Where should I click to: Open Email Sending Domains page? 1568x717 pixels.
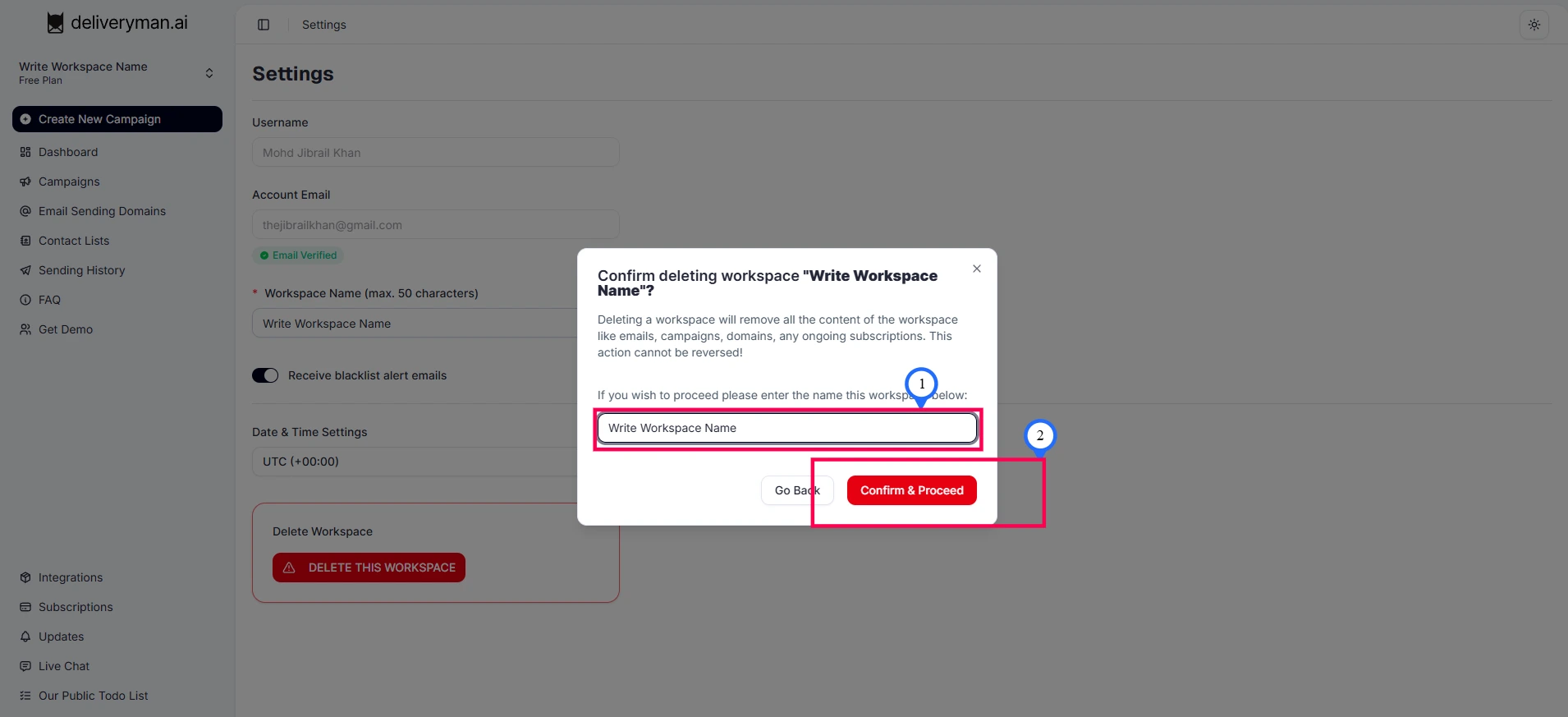(x=102, y=211)
